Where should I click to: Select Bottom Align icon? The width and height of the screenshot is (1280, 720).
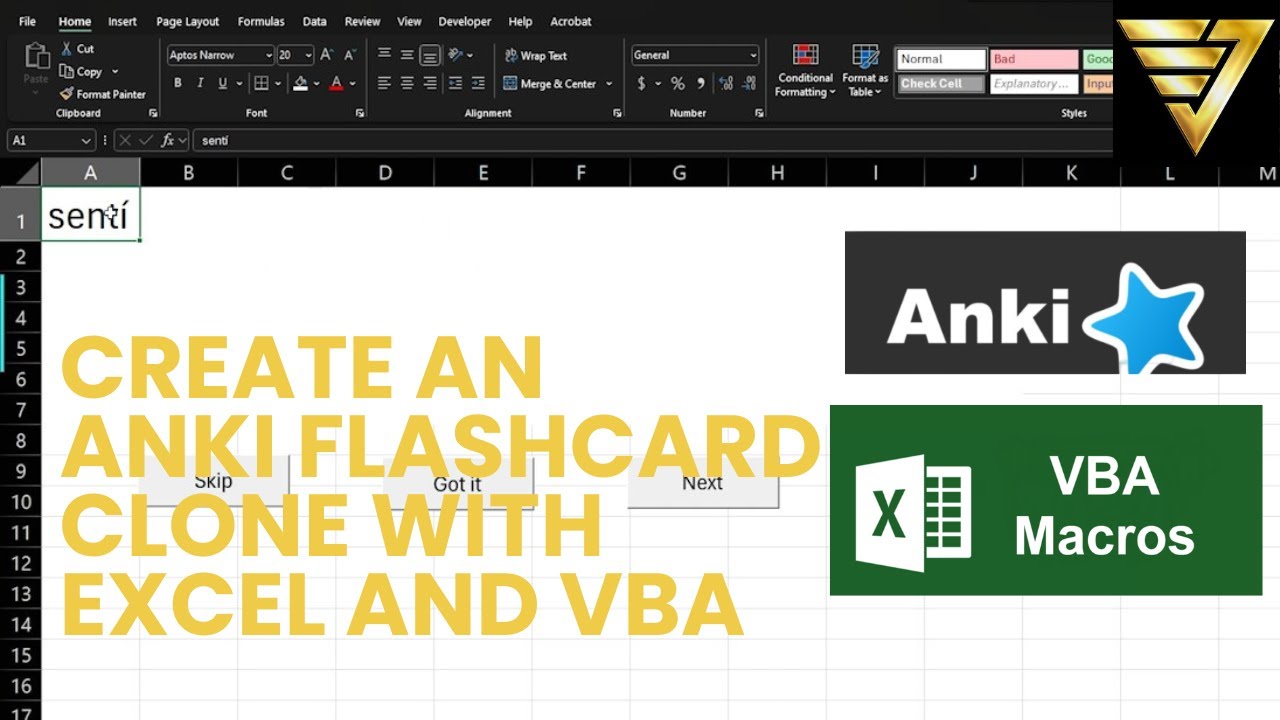(x=429, y=55)
